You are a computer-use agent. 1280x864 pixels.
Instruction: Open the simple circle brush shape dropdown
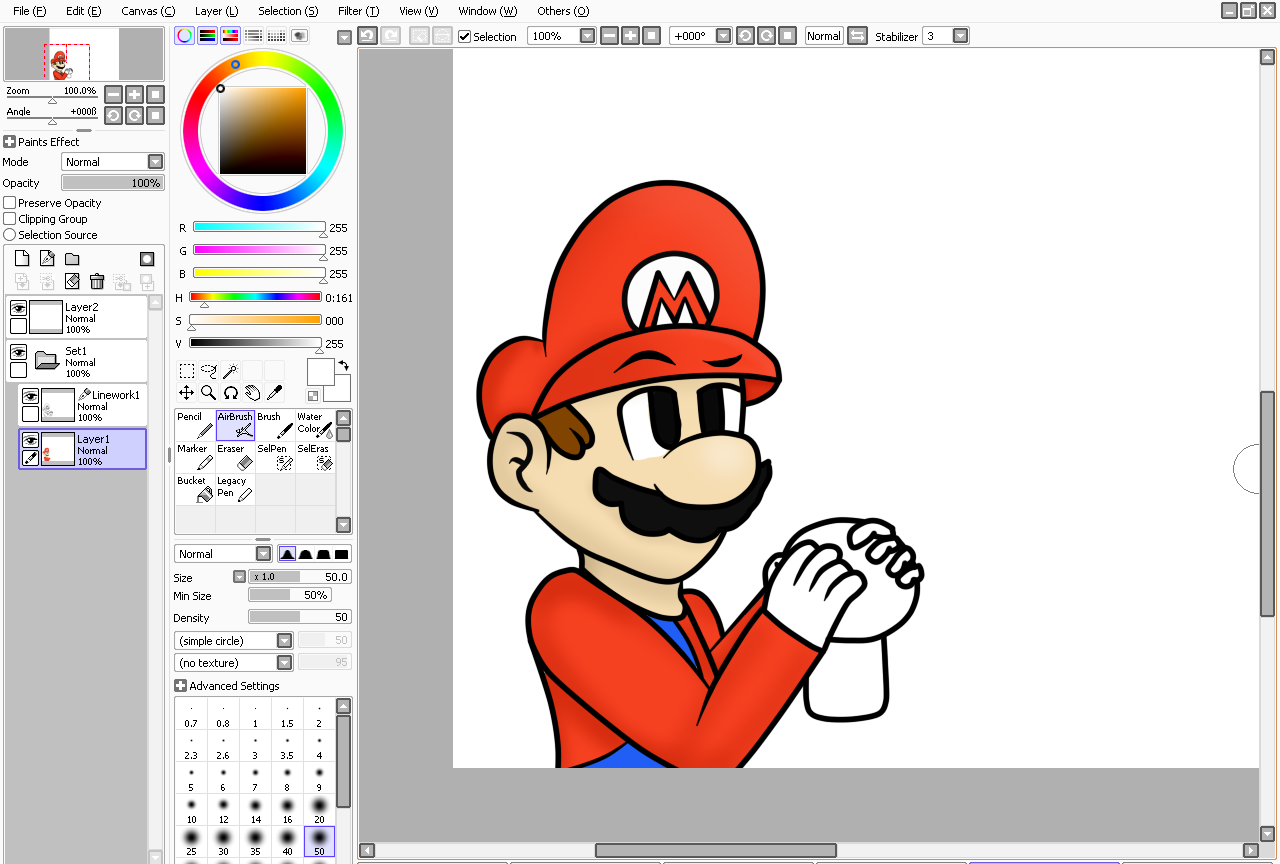pos(284,641)
